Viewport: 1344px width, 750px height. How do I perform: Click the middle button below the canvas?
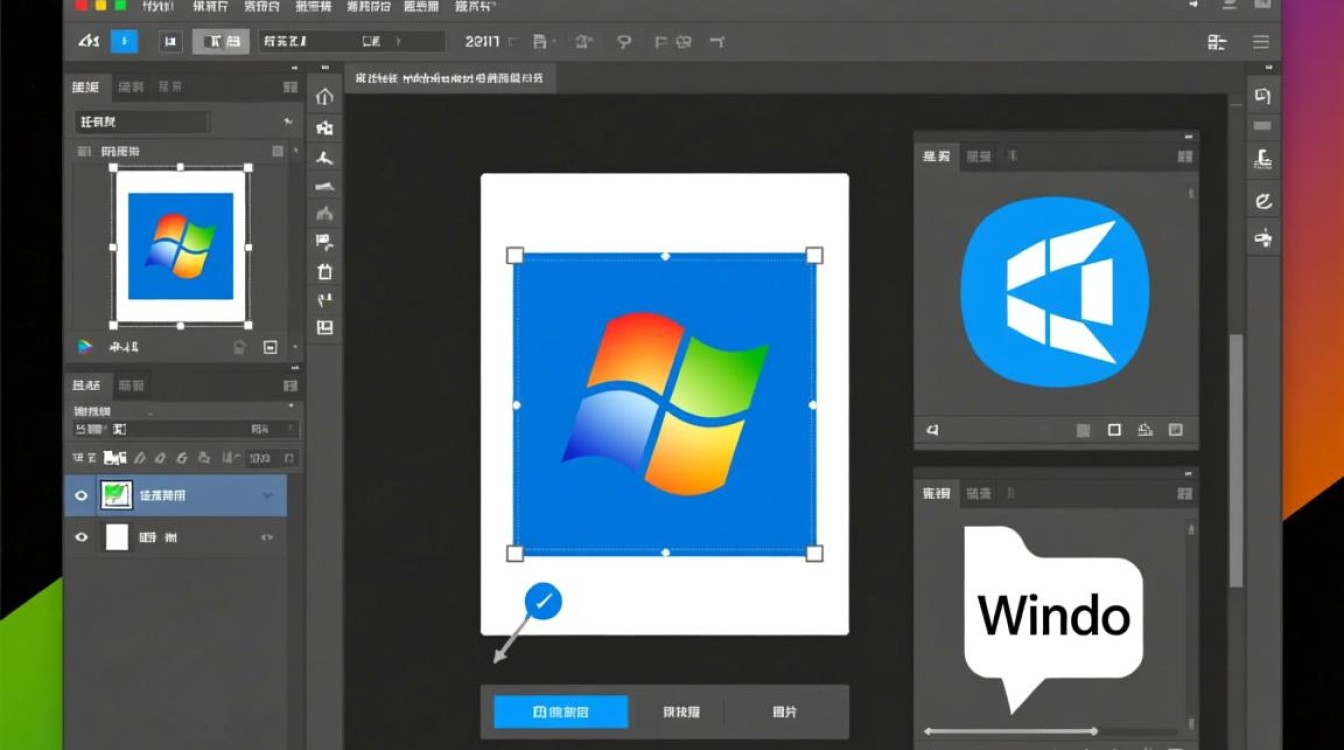pyautogui.click(x=681, y=712)
